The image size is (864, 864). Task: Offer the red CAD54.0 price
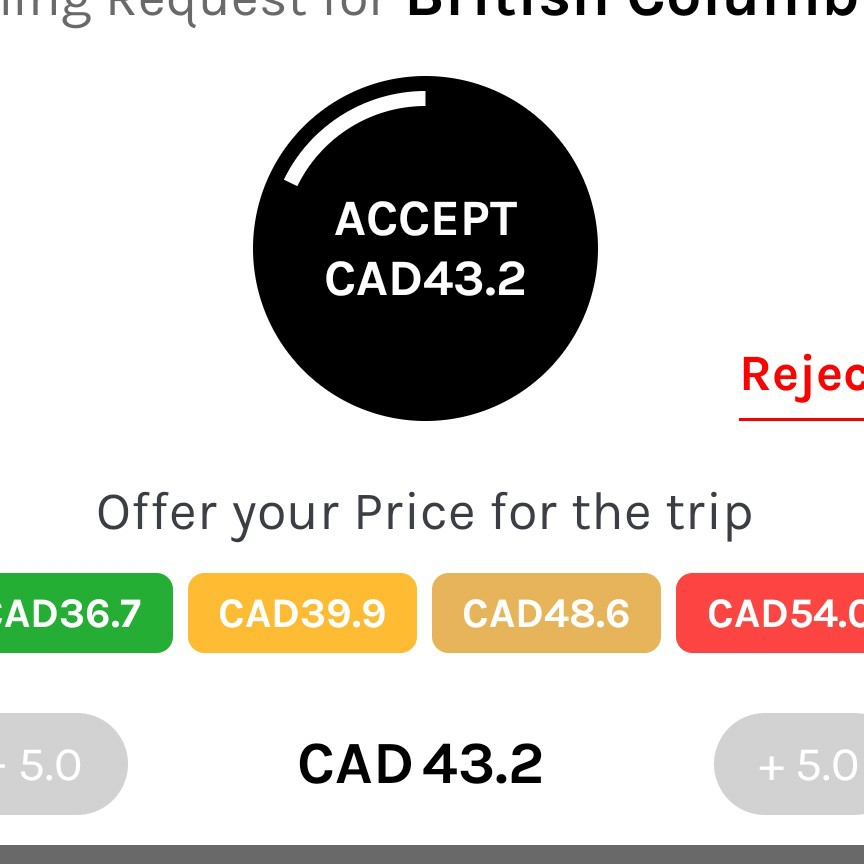point(770,613)
